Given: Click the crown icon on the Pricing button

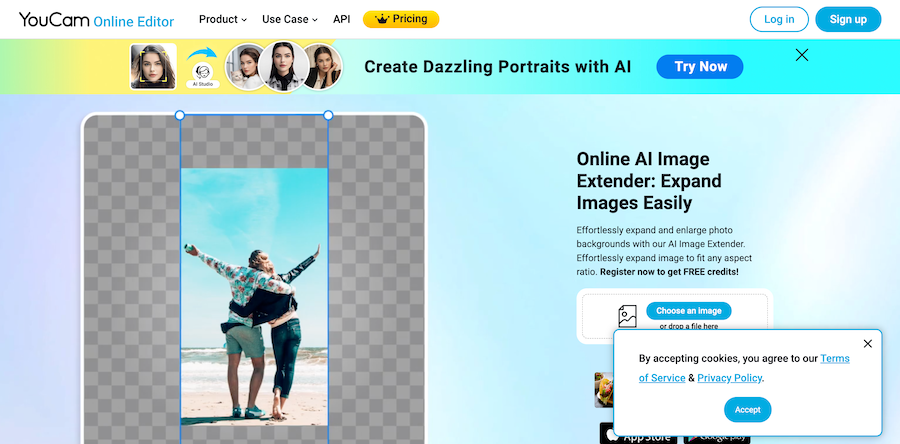Looking at the screenshot, I should [x=382, y=19].
